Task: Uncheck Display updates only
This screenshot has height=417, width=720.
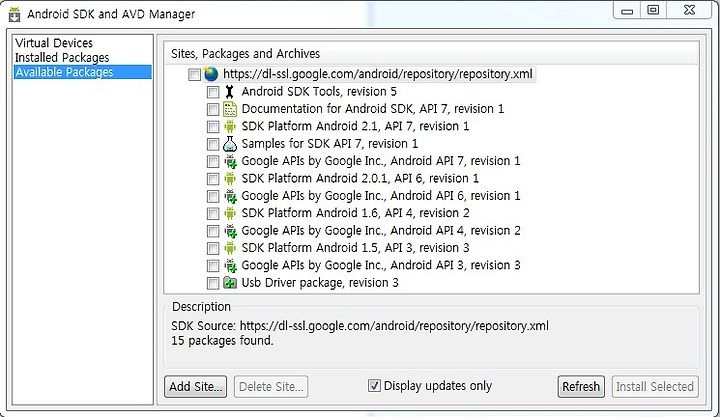Action: 374,385
